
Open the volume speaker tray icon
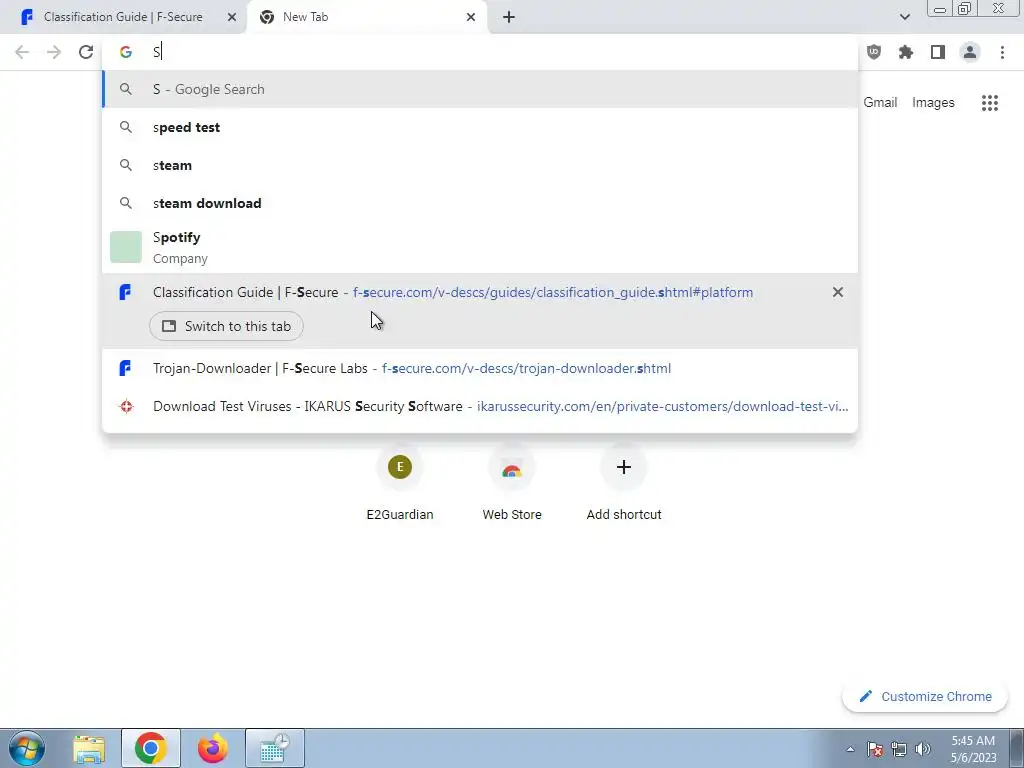922,749
